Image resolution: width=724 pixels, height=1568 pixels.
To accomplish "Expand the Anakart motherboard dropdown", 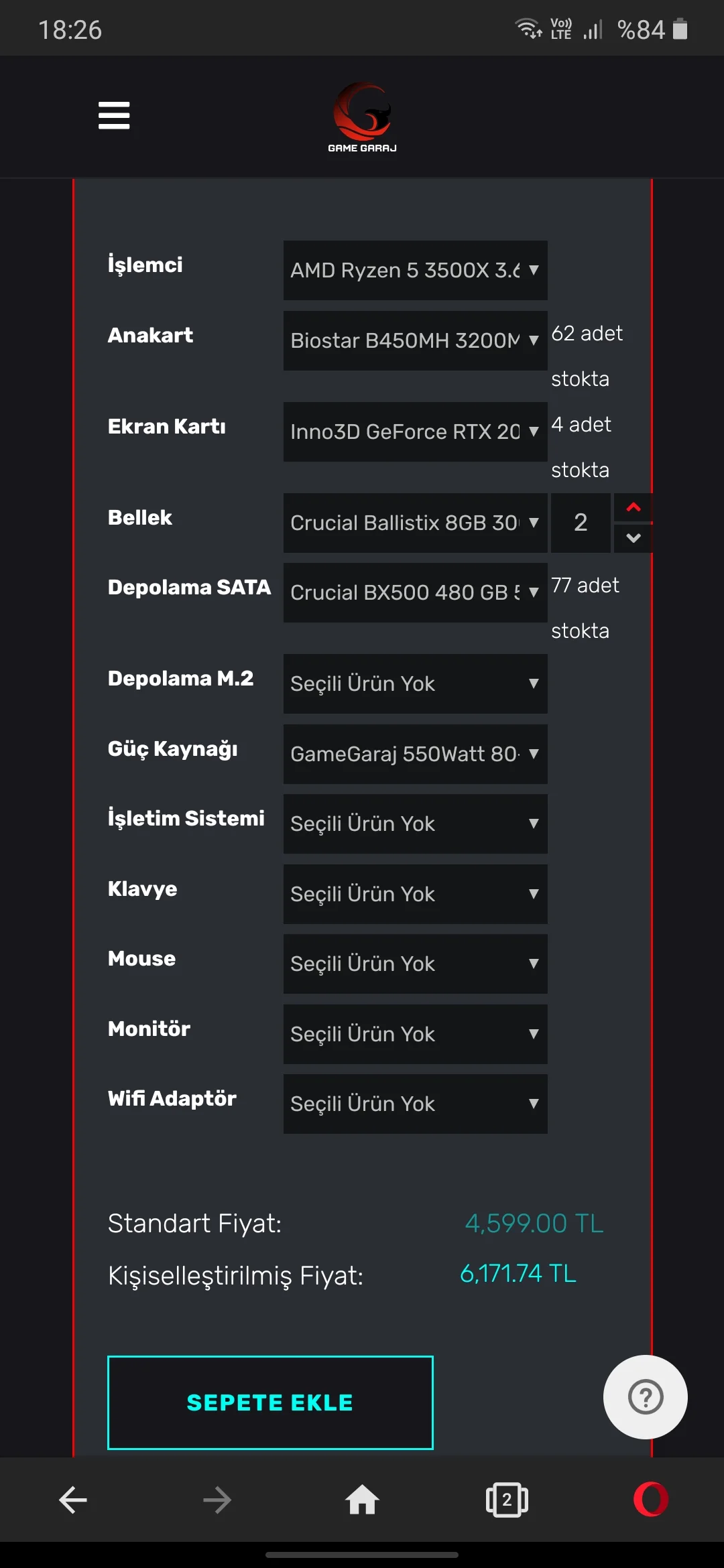I will coord(415,340).
